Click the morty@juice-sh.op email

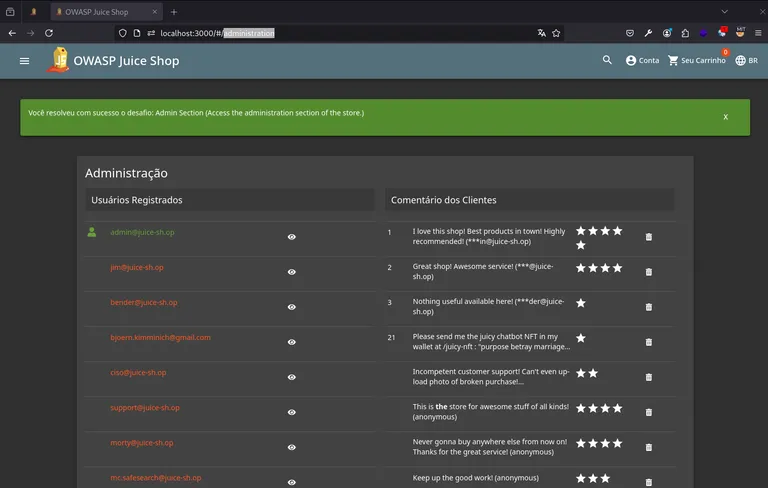click(x=142, y=443)
